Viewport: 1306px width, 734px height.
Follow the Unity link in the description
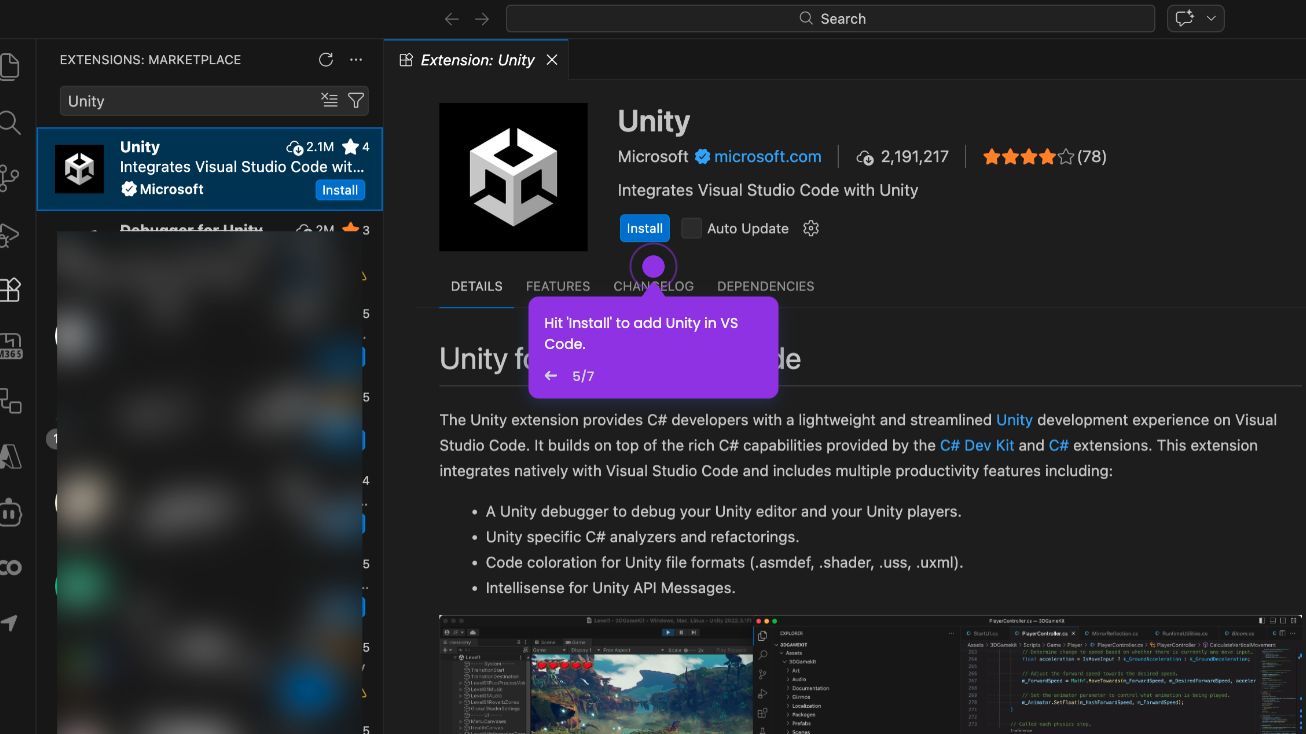click(x=1014, y=420)
